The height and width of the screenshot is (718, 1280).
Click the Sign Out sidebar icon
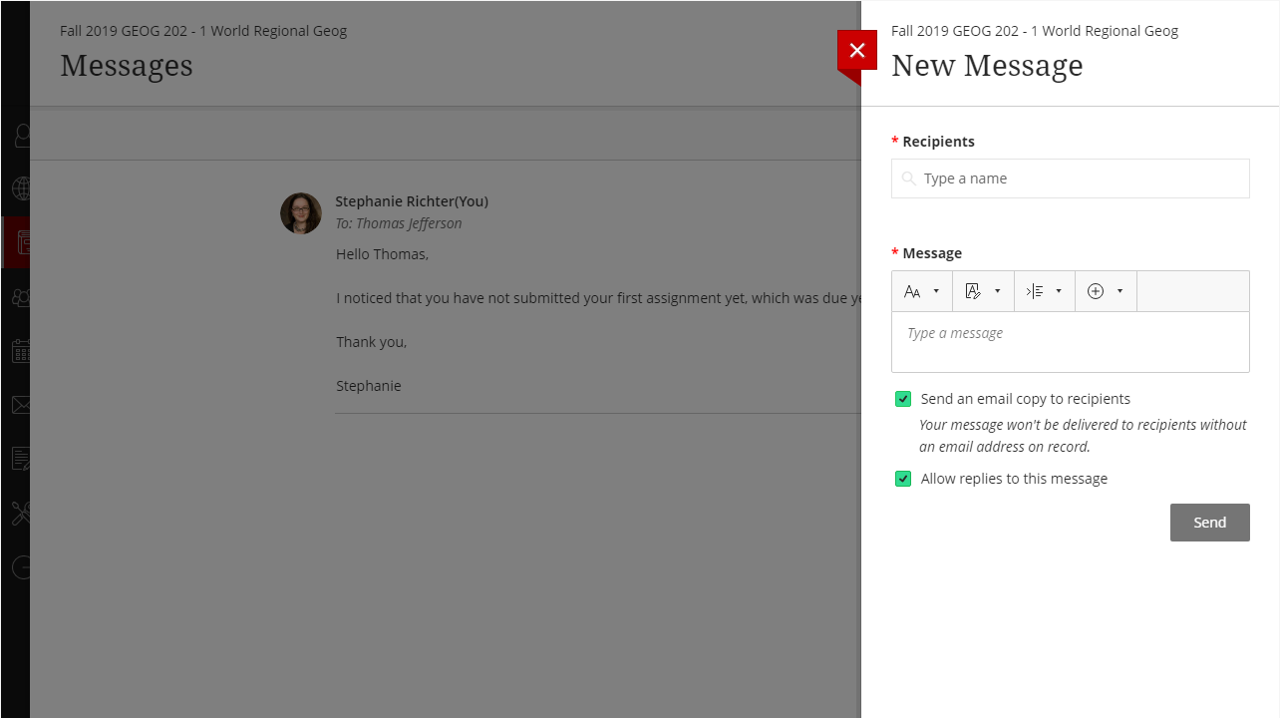coord(20,567)
